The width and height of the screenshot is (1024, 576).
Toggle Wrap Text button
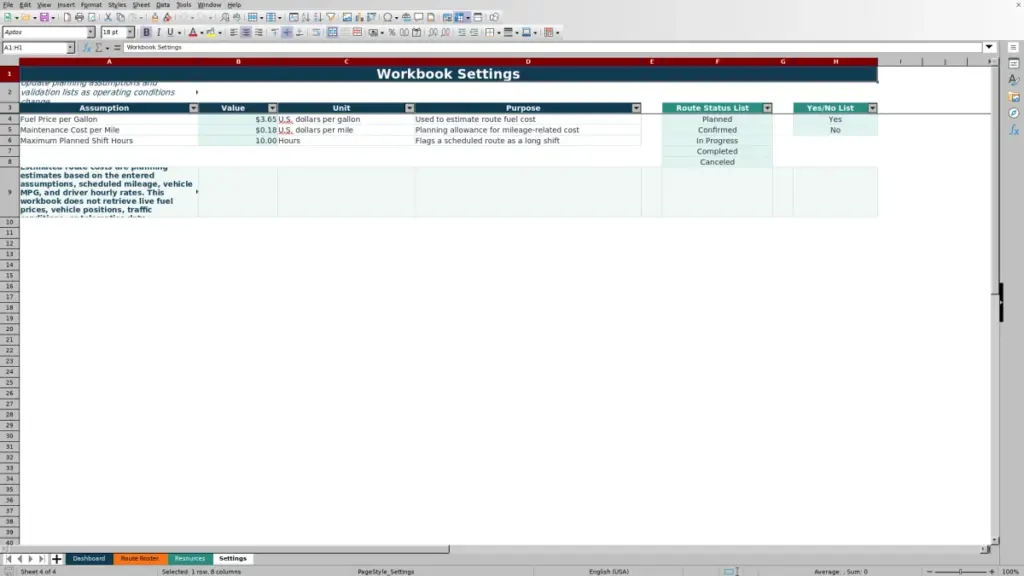point(316,32)
